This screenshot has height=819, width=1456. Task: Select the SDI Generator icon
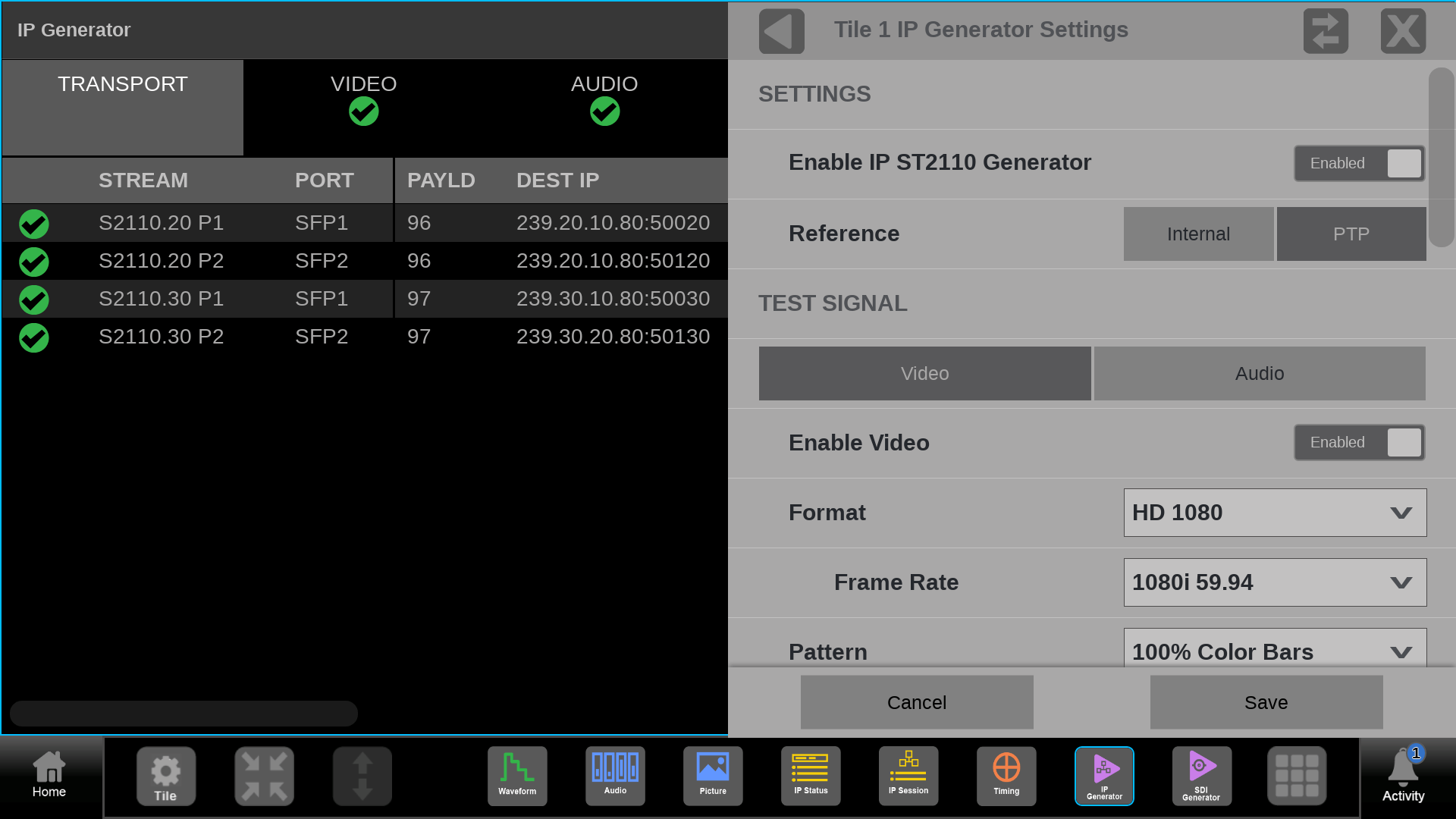click(1201, 775)
